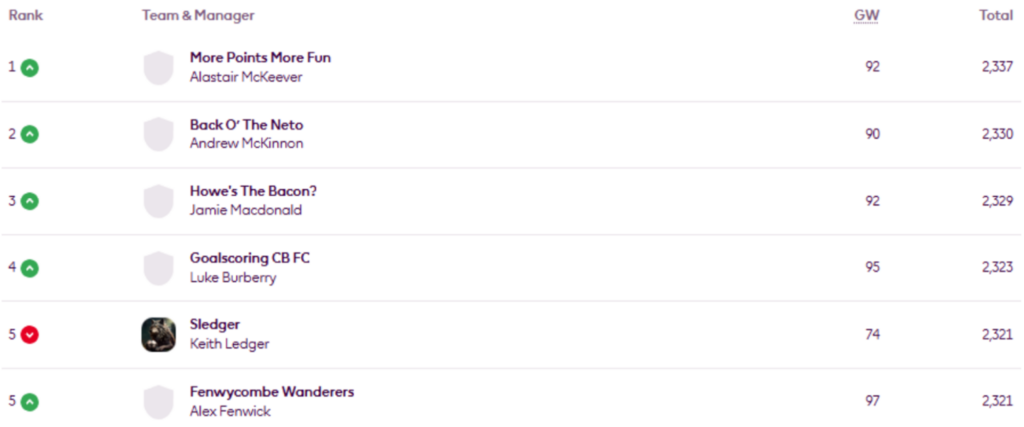Click the green up arrow beside rank 1
The height and width of the screenshot is (427, 1024).
click(x=29, y=67)
